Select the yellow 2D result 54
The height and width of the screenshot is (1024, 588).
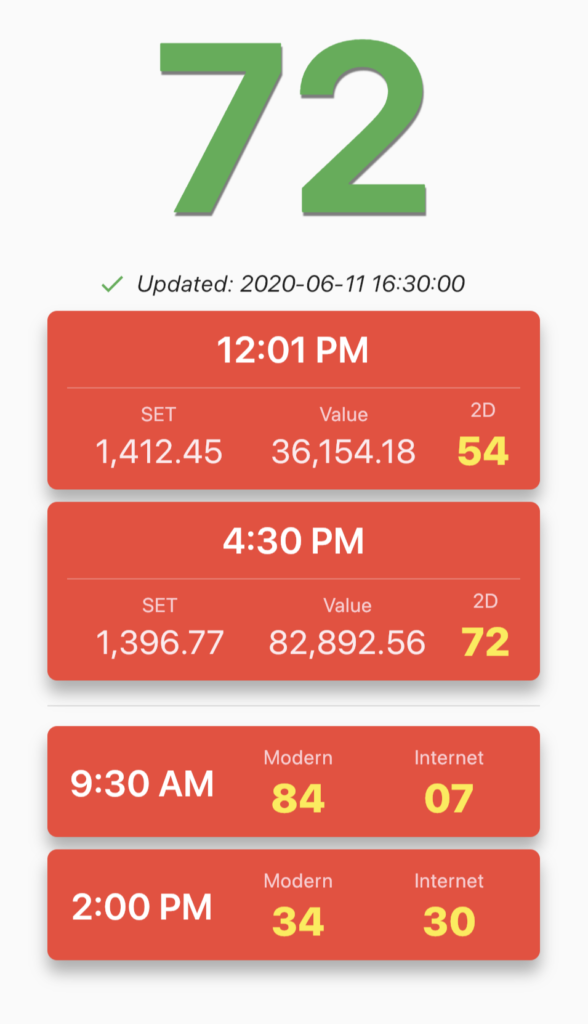[483, 451]
